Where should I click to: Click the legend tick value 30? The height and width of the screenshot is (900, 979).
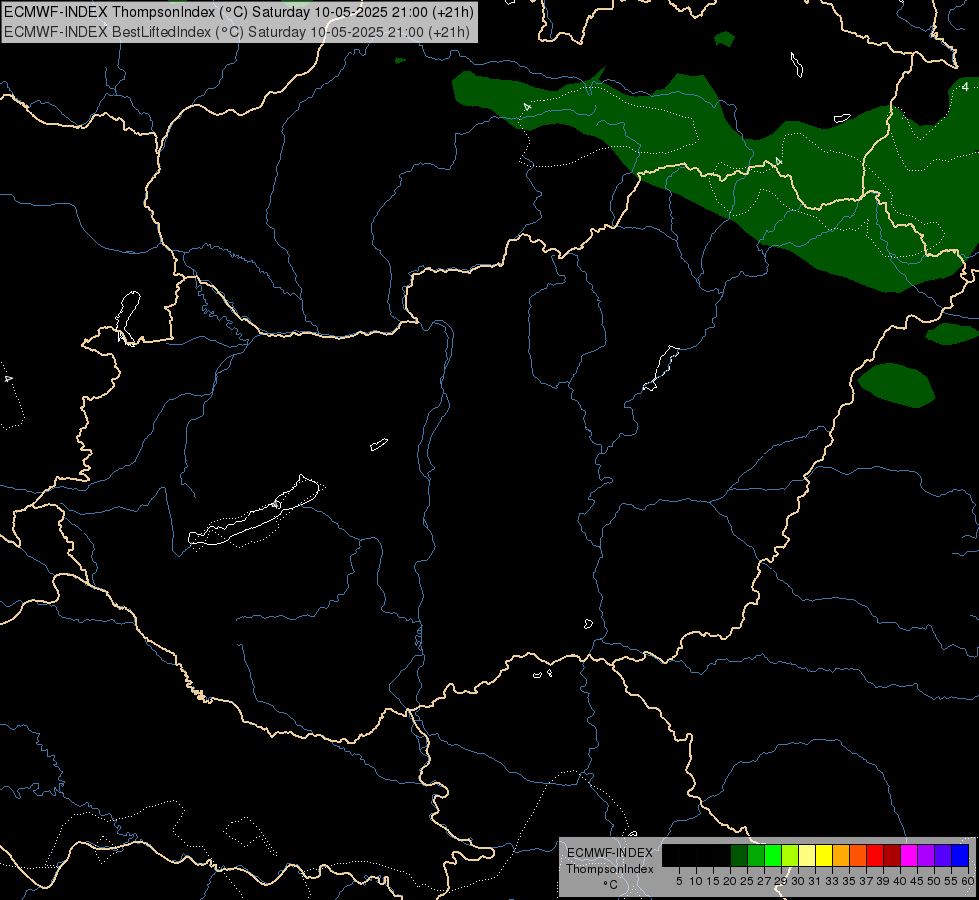click(799, 881)
